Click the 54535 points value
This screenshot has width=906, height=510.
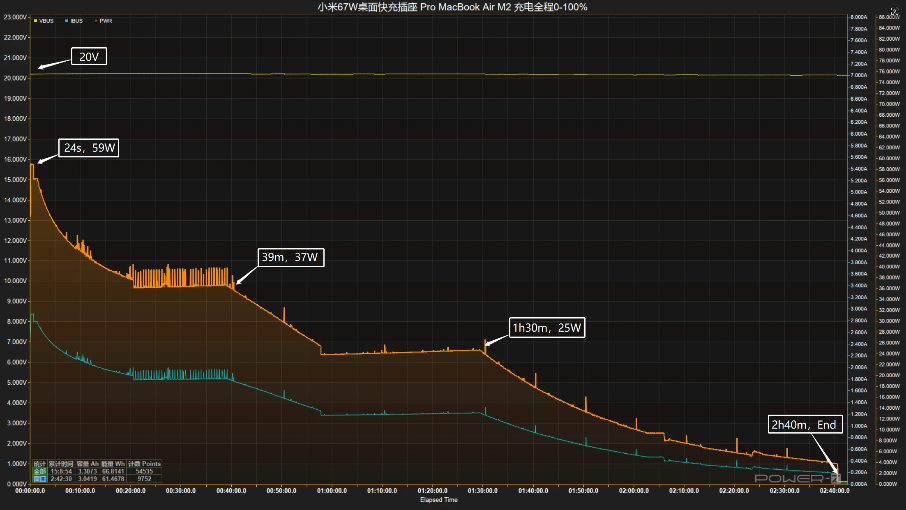click(144, 471)
